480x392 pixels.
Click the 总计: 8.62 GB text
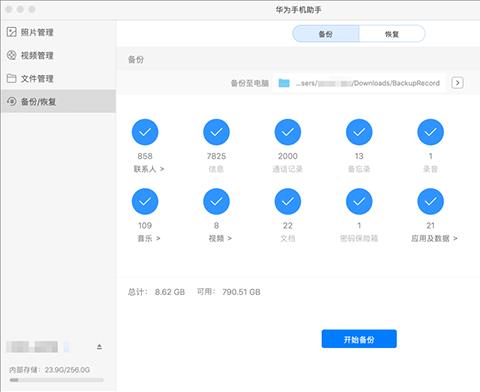[156, 292]
